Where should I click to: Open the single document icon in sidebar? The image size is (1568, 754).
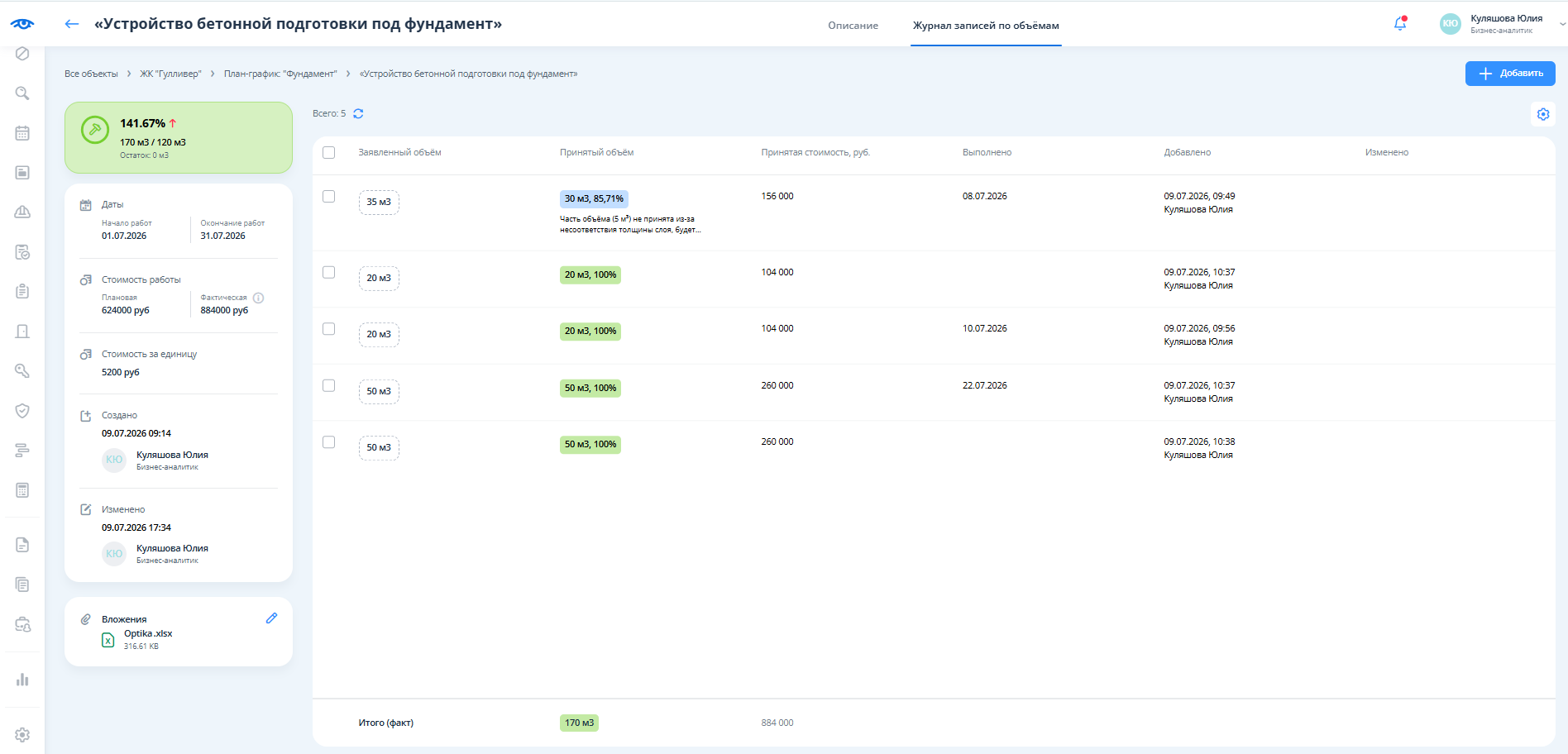pyautogui.click(x=22, y=545)
